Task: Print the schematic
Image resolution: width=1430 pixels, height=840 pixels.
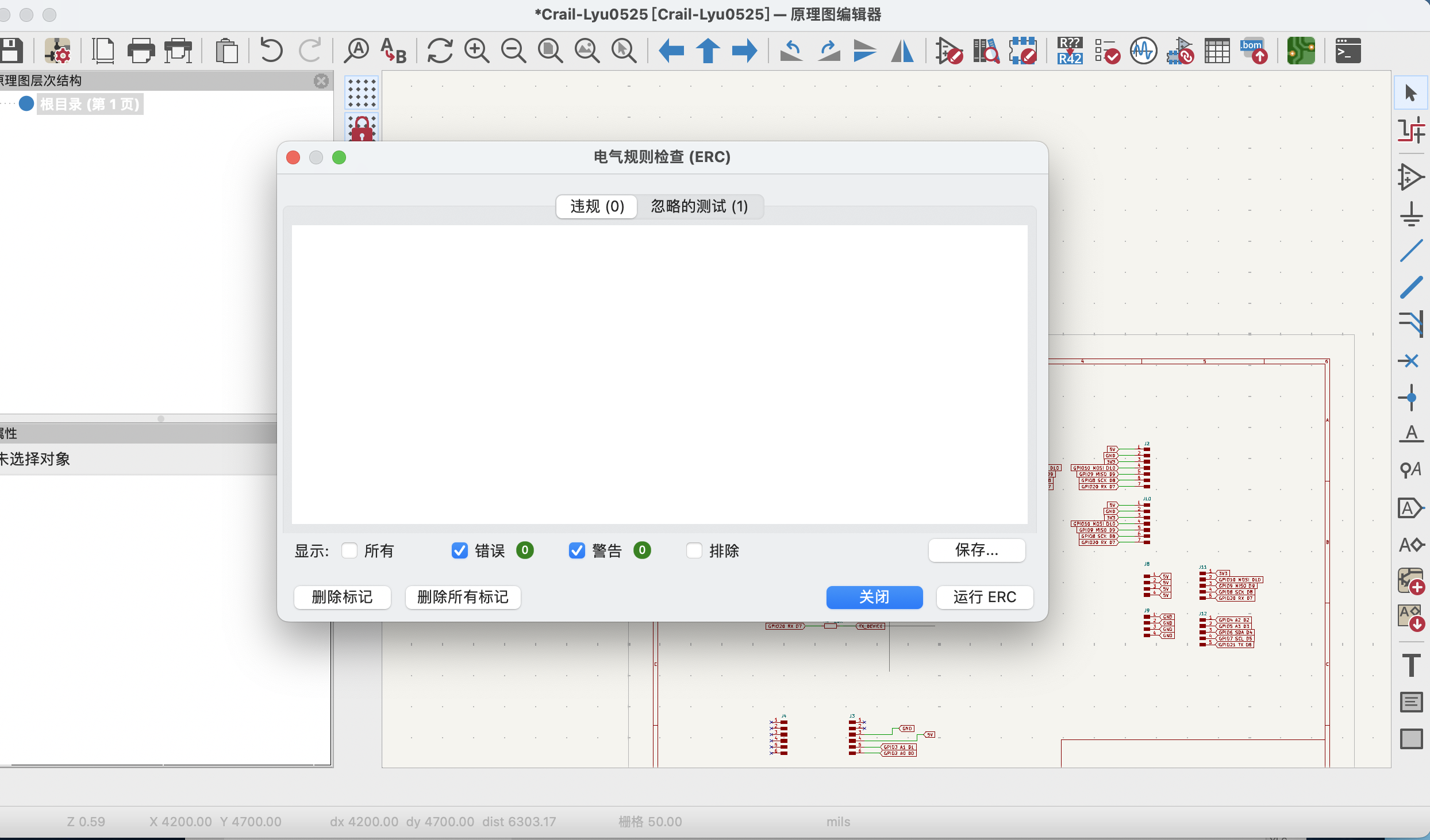Action: click(141, 51)
